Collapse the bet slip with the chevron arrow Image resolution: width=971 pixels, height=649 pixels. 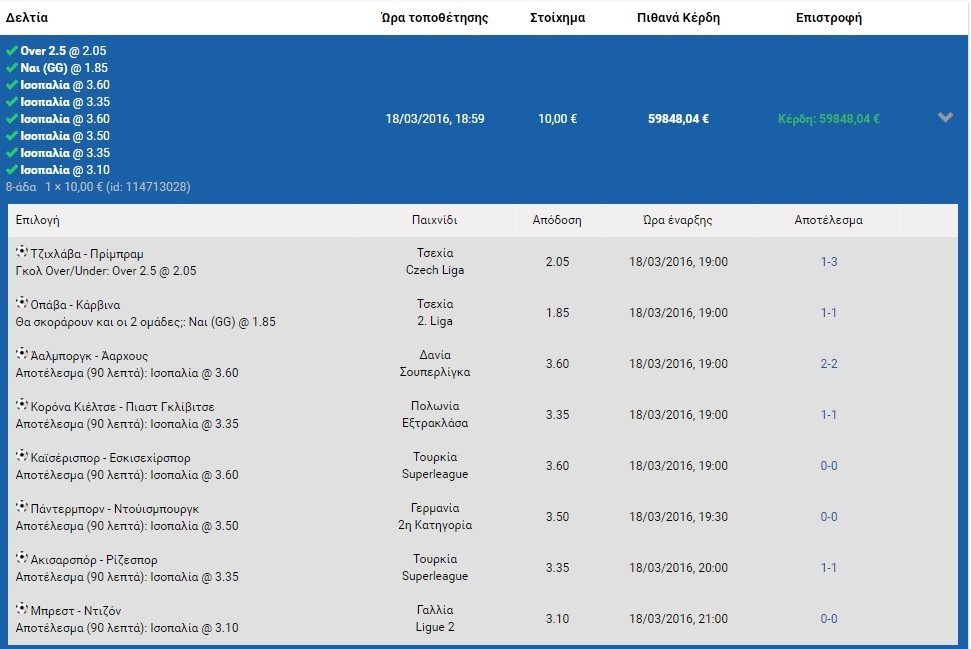[x=945, y=118]
